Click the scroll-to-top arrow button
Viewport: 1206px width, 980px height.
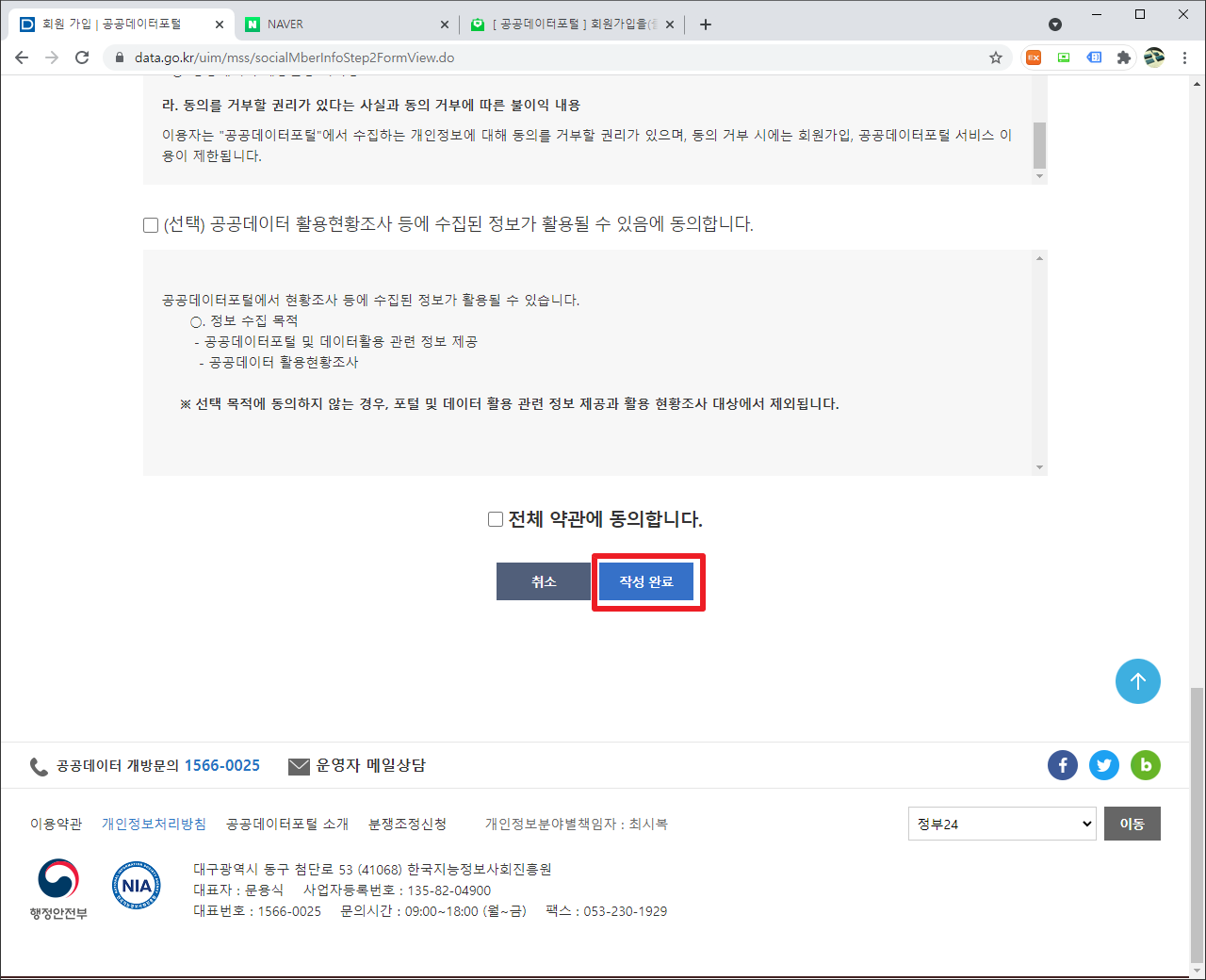coord(1138,681)
